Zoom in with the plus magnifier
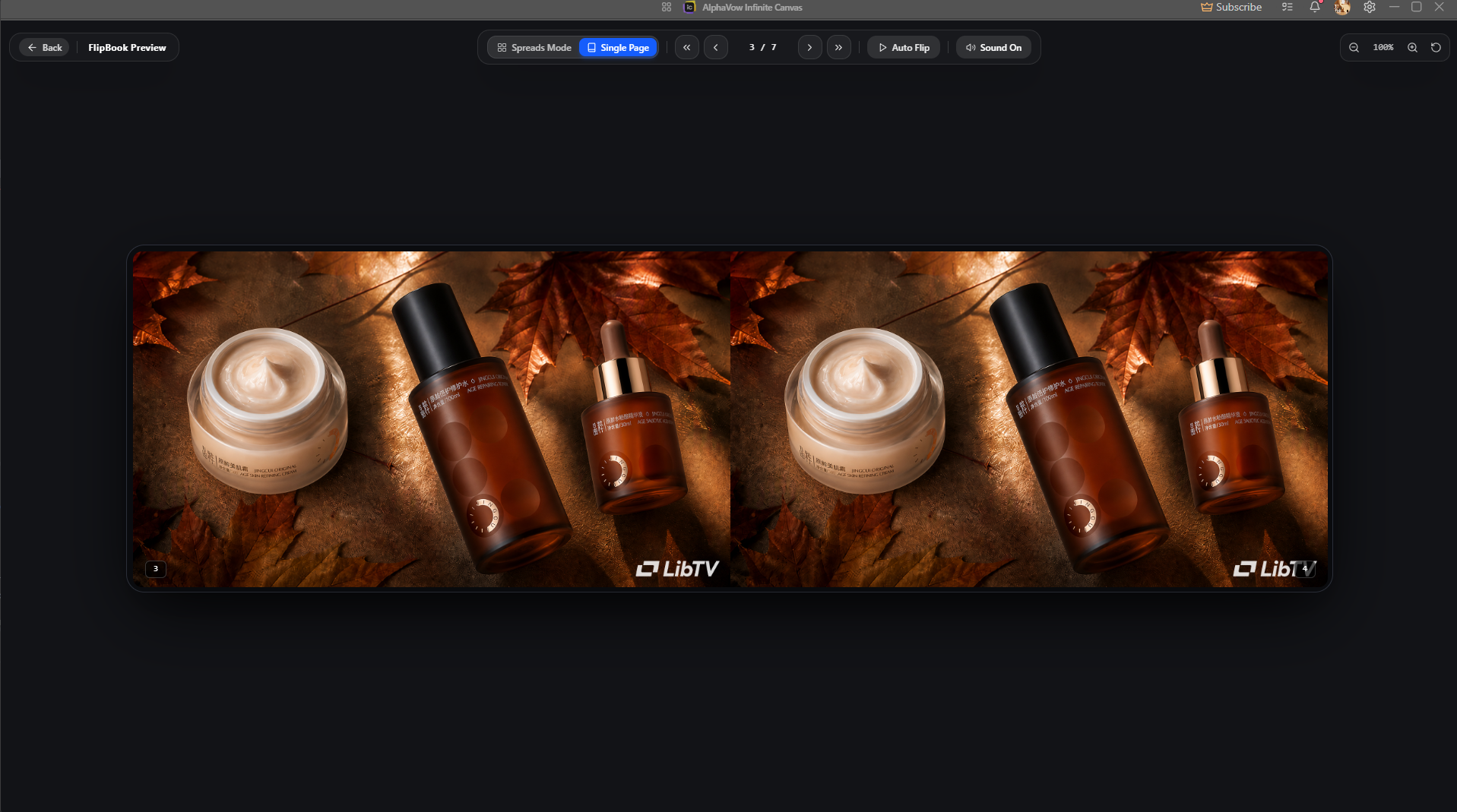The width and height of the screenshot is (1457, 812). point(1412,47)
